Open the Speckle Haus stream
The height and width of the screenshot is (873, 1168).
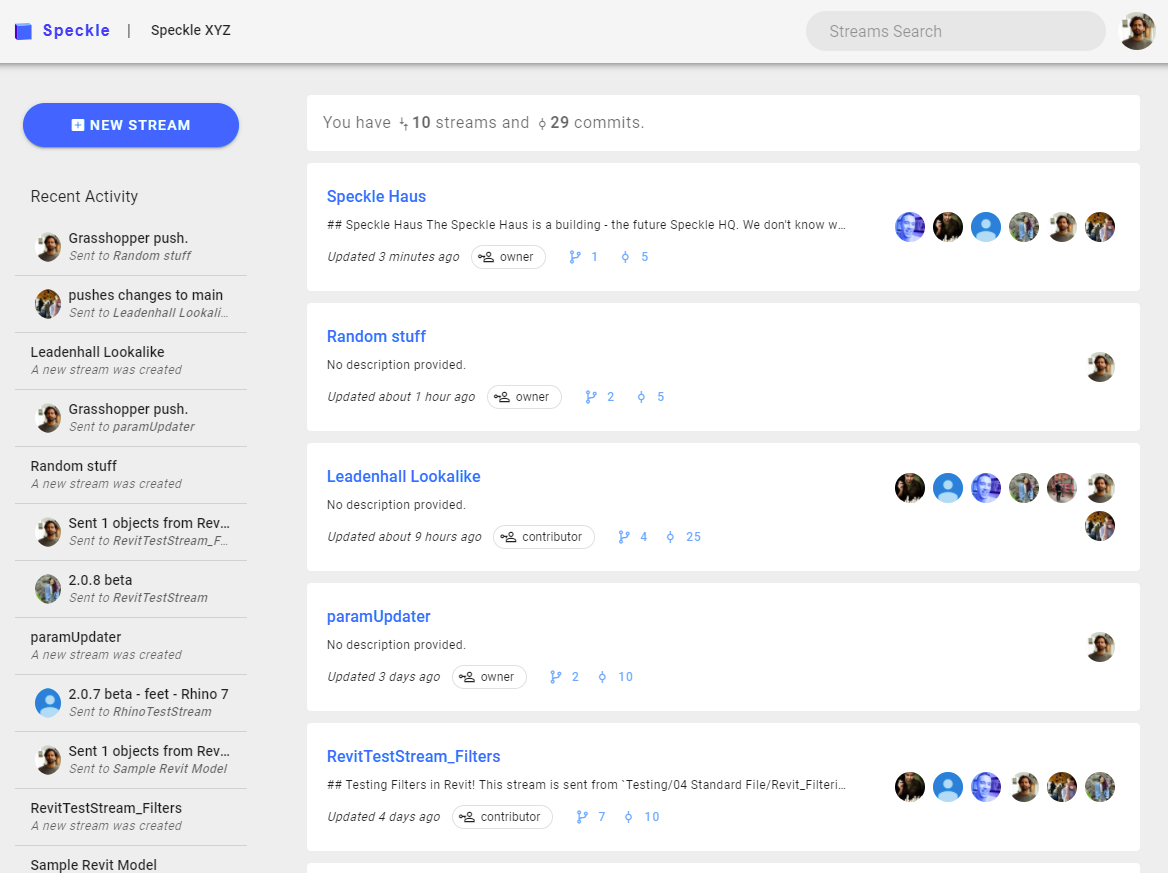pos(376,196)
